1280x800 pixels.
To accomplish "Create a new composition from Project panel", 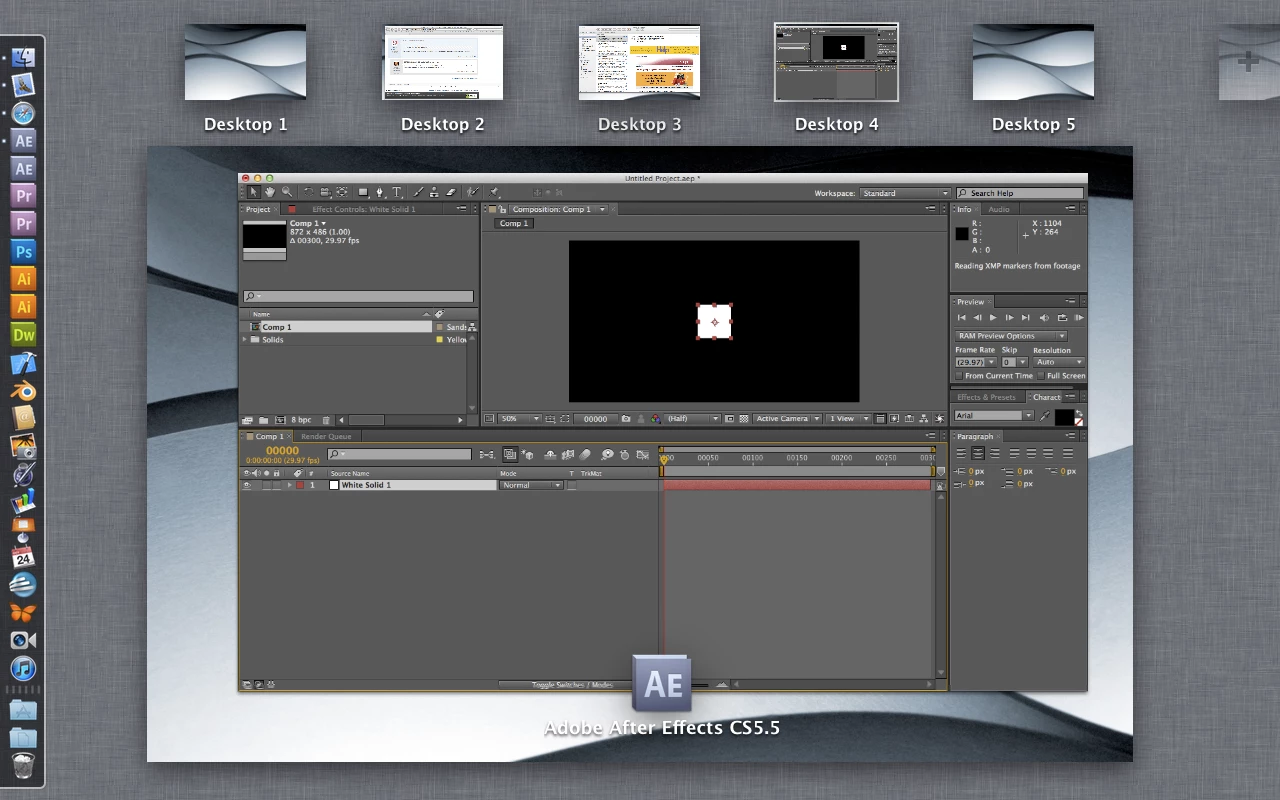I will click(x=280, y=420).
